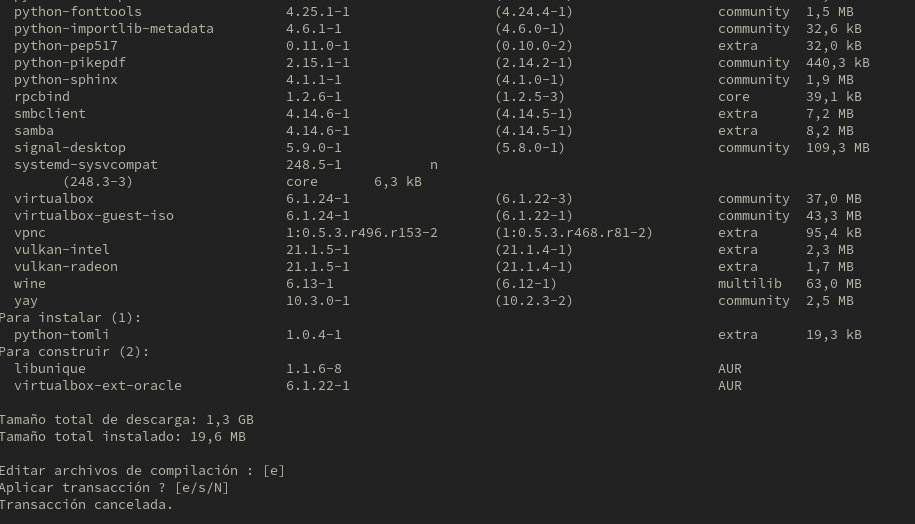This screenshot has width=915, height=524.
Task: Click the 'Tamaño total instalado' line
Action: click(x=123, y=436)
